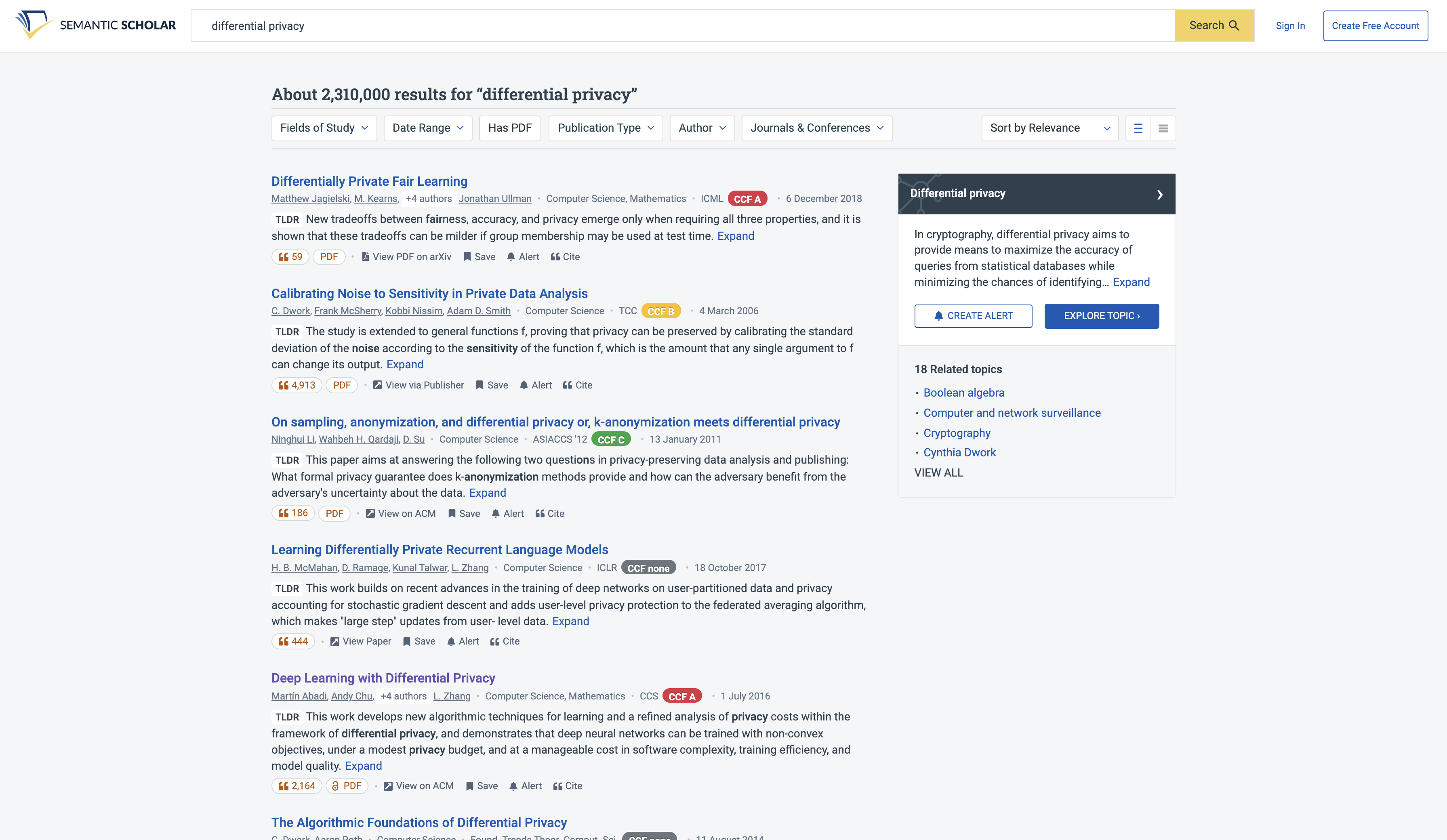Select the expanded list view
Screen dimensions: 1447x840
[x=1138, y=128]
